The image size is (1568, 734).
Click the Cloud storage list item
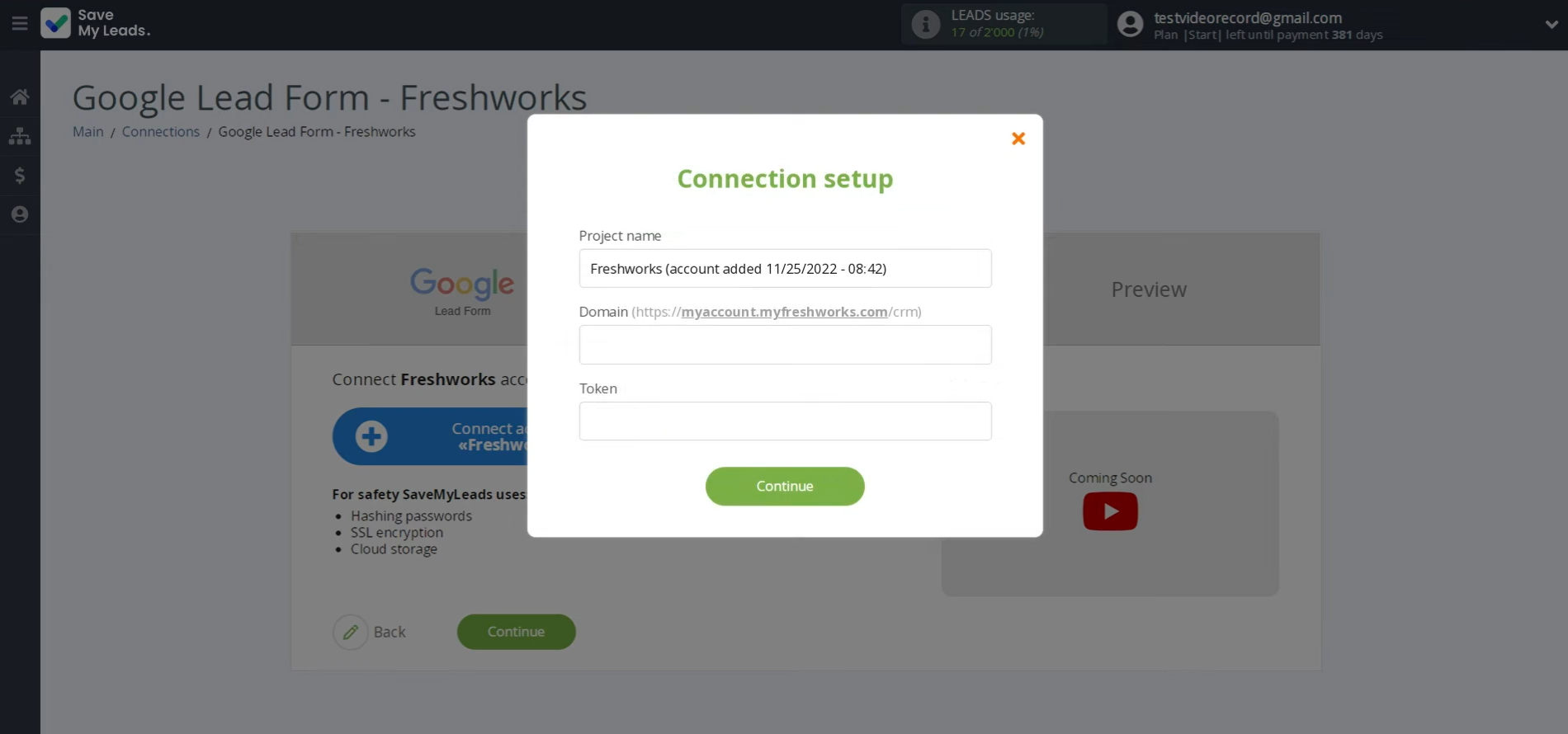click(394, 549)
